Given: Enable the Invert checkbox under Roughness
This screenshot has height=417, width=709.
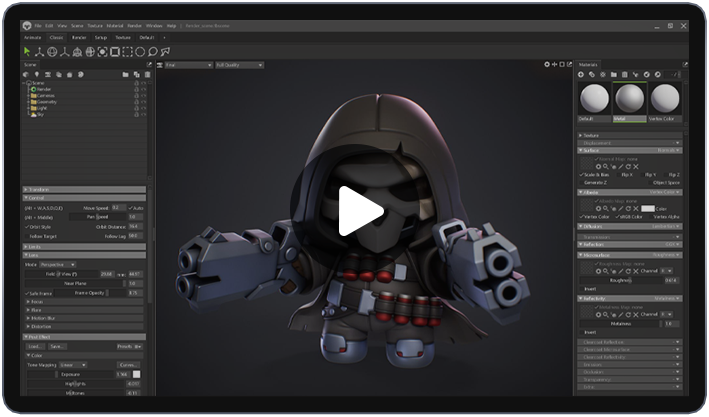Looking at the screenshot, I should [581, 289].
